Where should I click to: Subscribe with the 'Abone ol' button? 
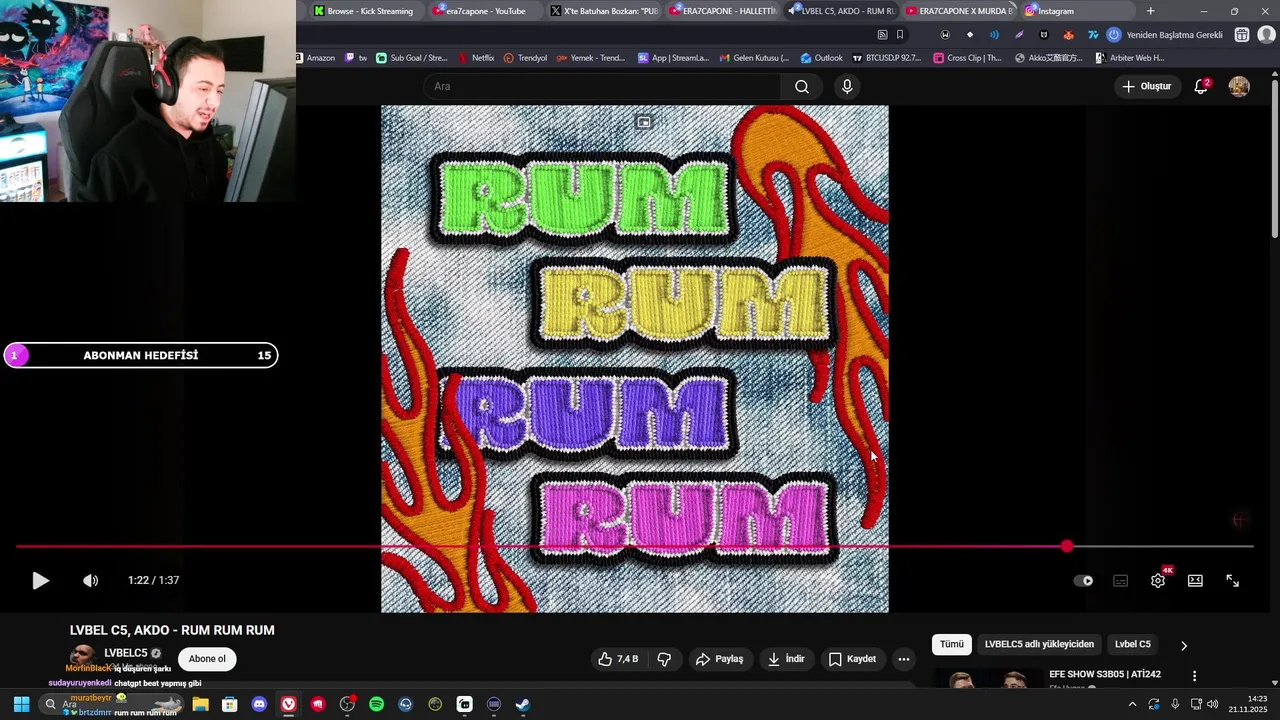tap(207, 659)
